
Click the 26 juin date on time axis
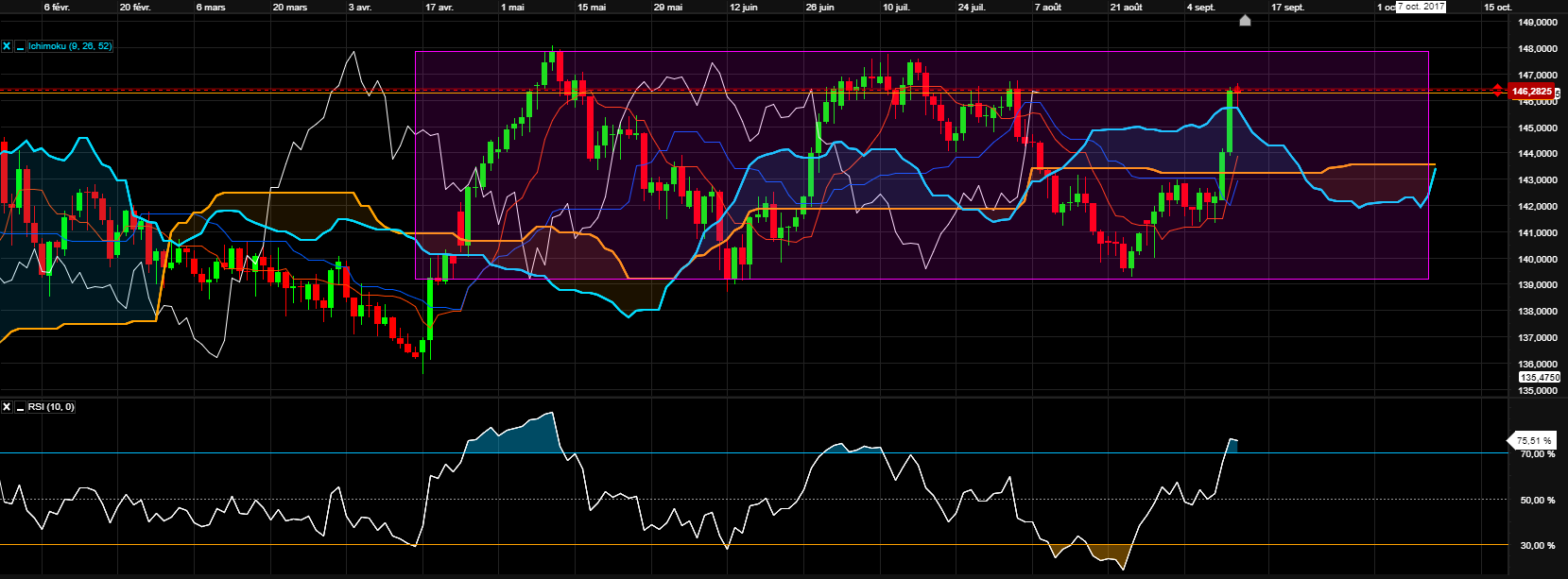820,7
